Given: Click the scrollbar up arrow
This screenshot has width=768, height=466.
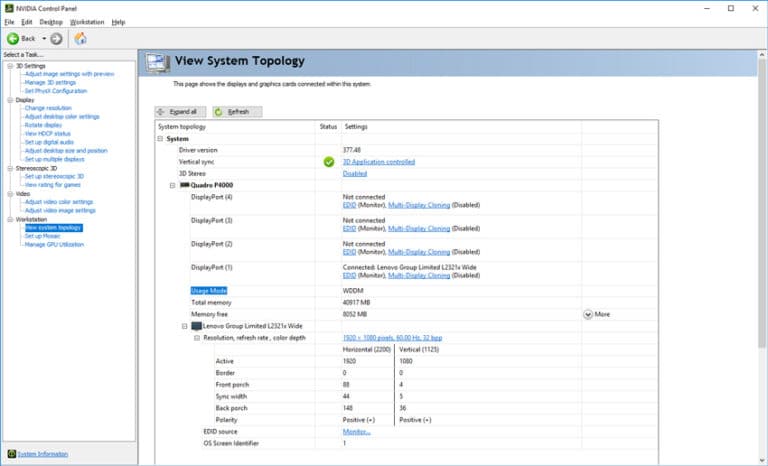Looking at the screenshot, I should tap(762, 54).
